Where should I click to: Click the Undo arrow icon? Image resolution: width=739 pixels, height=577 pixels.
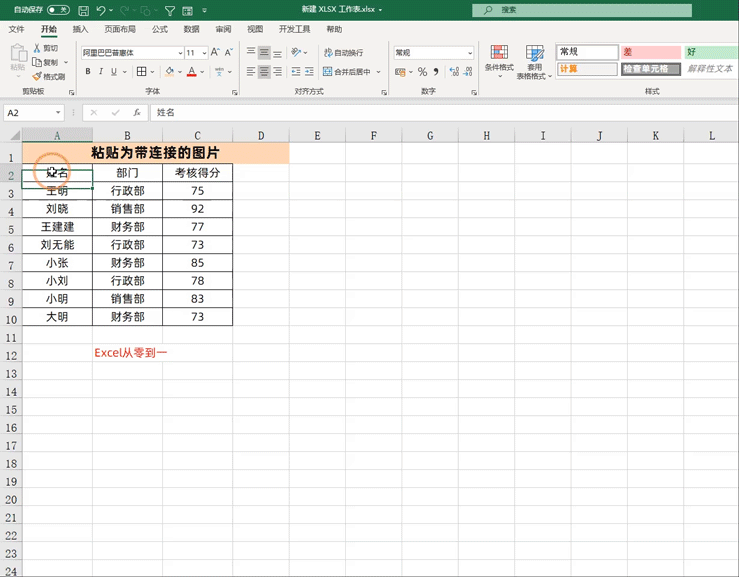pyautogui.click(x=100, y=10)
